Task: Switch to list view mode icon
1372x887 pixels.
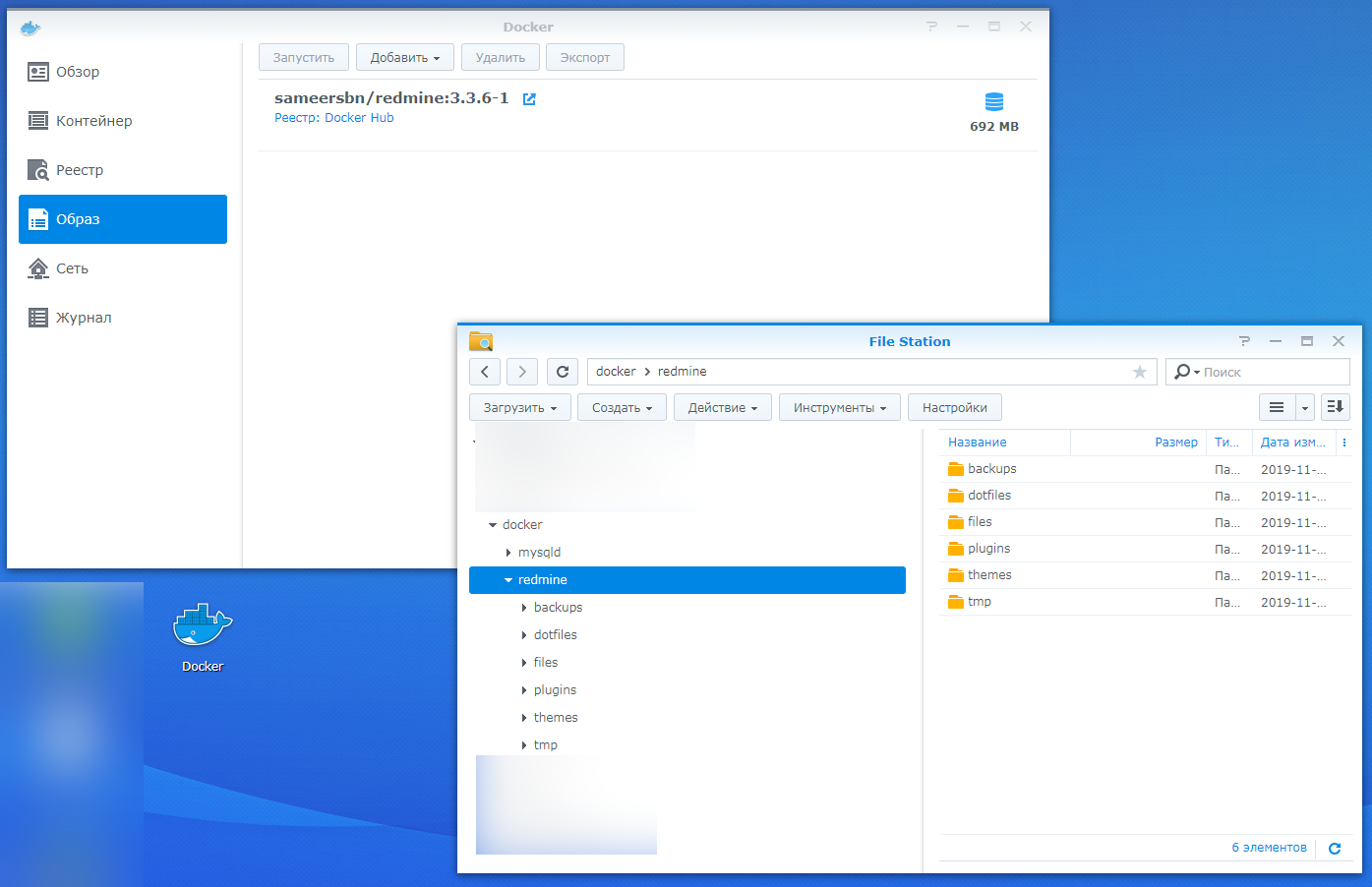Action: [1277, 407]
